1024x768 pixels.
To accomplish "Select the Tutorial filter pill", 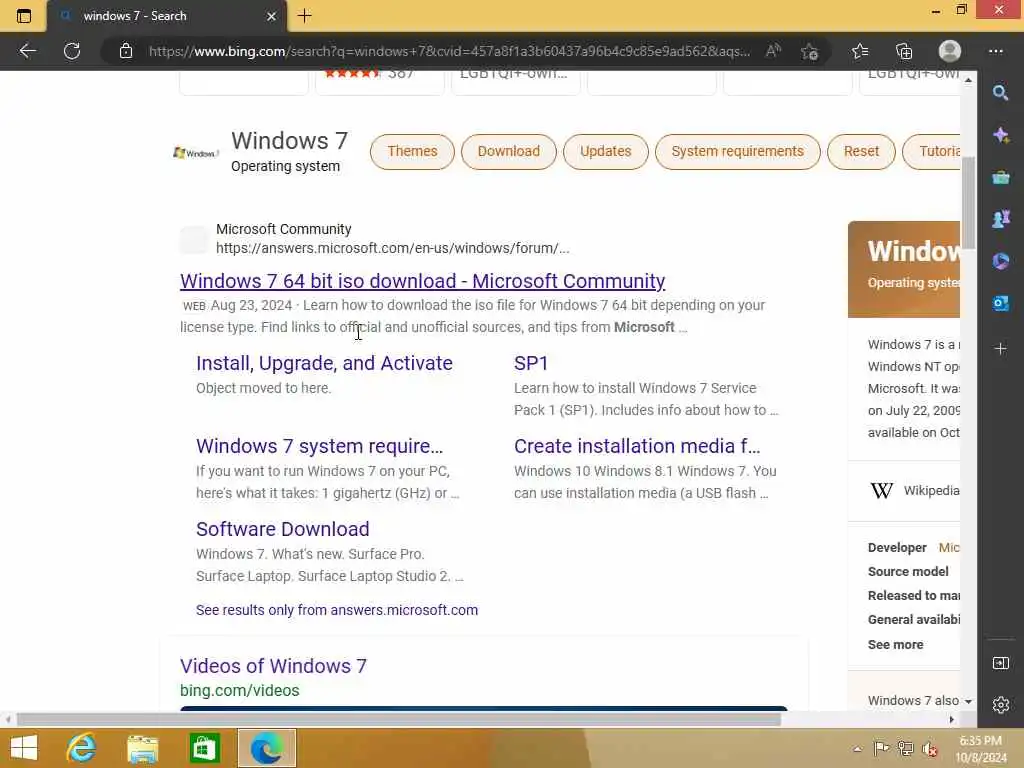I will pyautogui.click(x=932, y=152).
